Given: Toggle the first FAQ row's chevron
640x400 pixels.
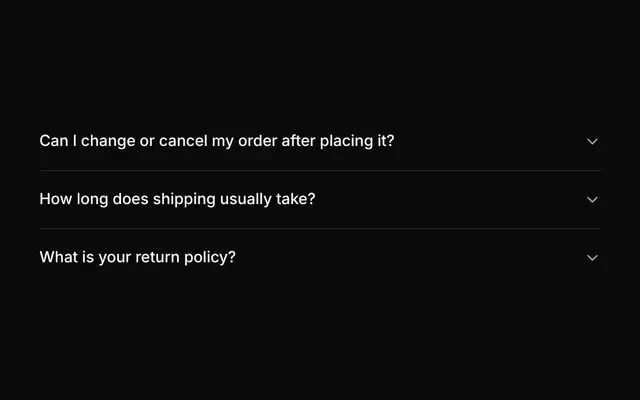Looking at the screenshot, I should (x=592, y=141).
